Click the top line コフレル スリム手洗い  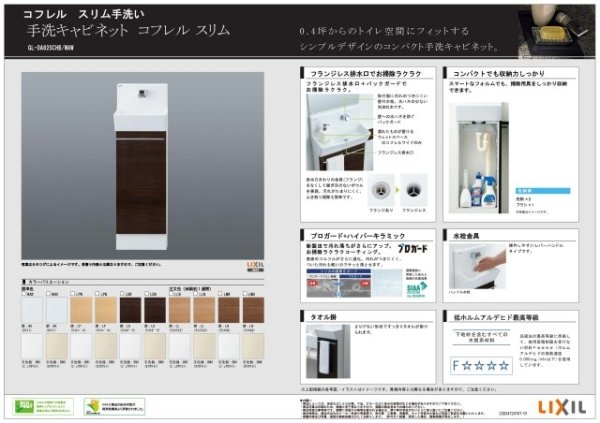click(x=84, y=14)
